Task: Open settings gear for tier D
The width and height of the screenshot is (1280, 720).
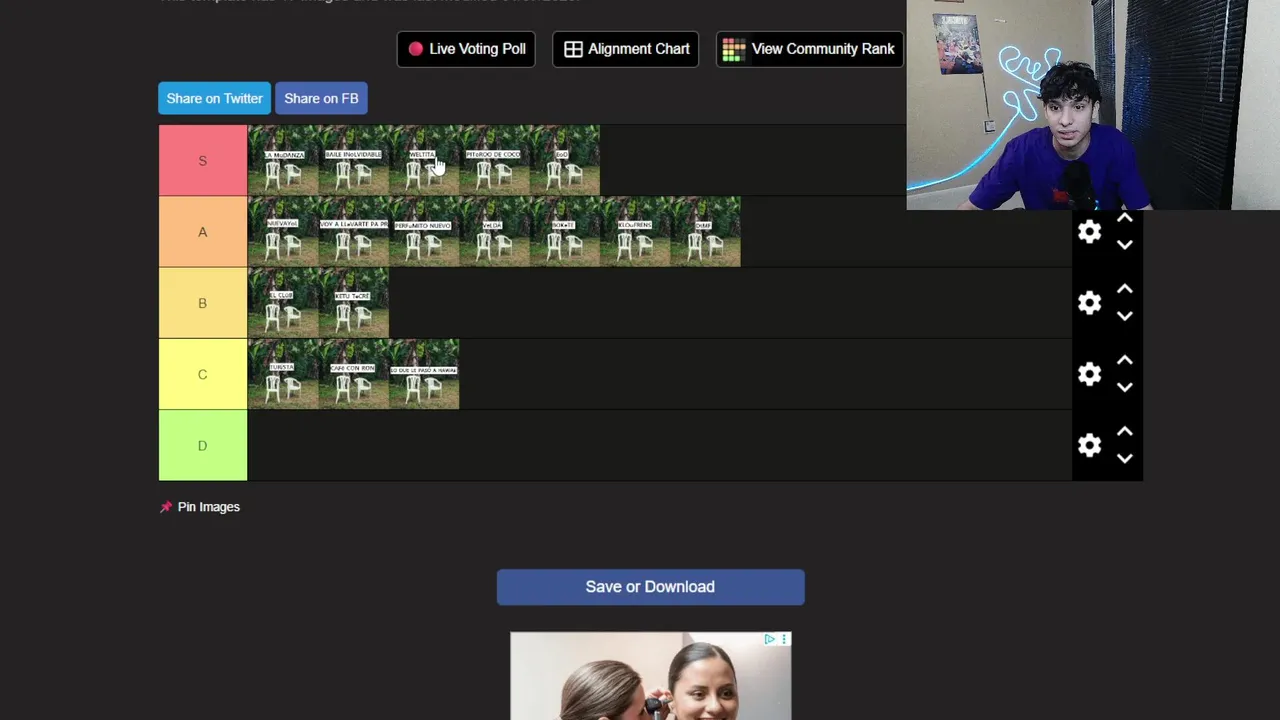Action: (1089, 445)
